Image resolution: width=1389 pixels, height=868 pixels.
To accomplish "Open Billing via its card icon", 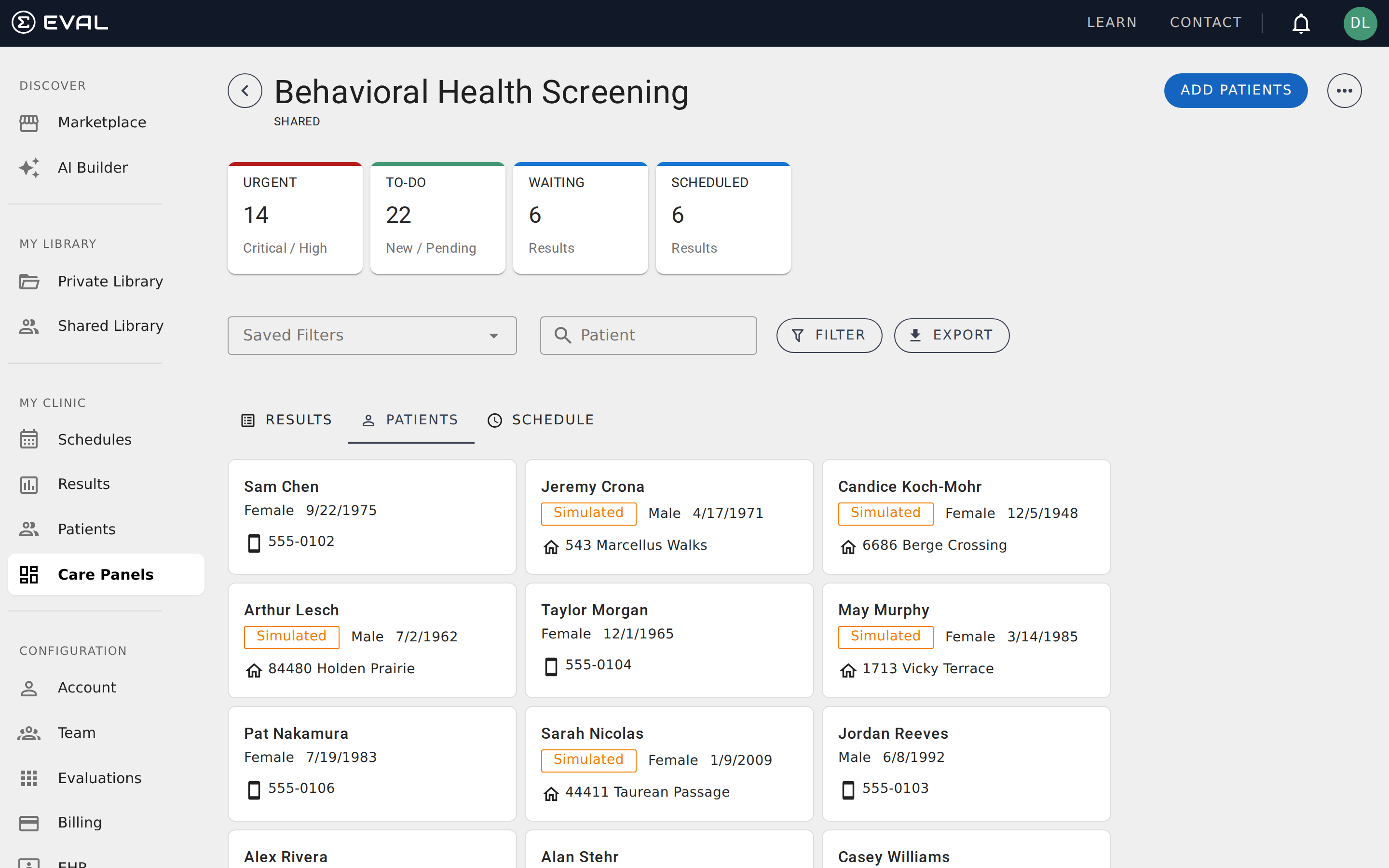I will click(29, 822).
